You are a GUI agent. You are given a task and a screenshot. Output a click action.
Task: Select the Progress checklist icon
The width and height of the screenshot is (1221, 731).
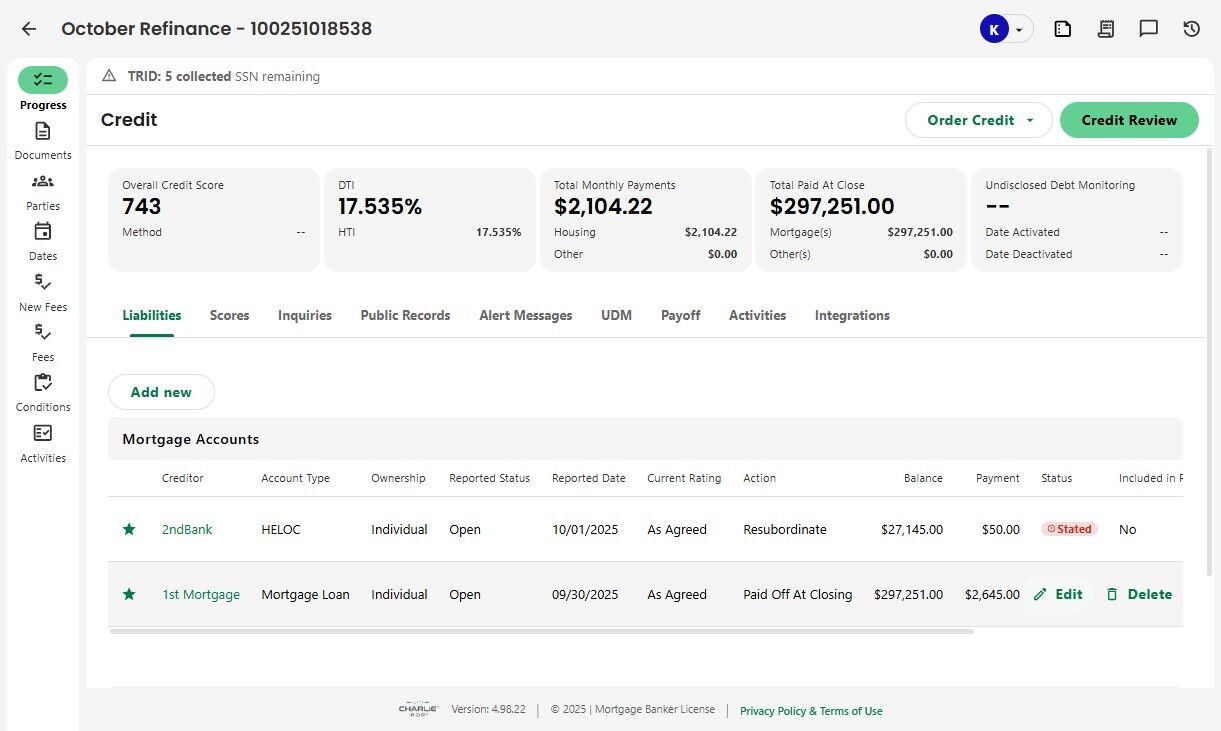point(42,80)
